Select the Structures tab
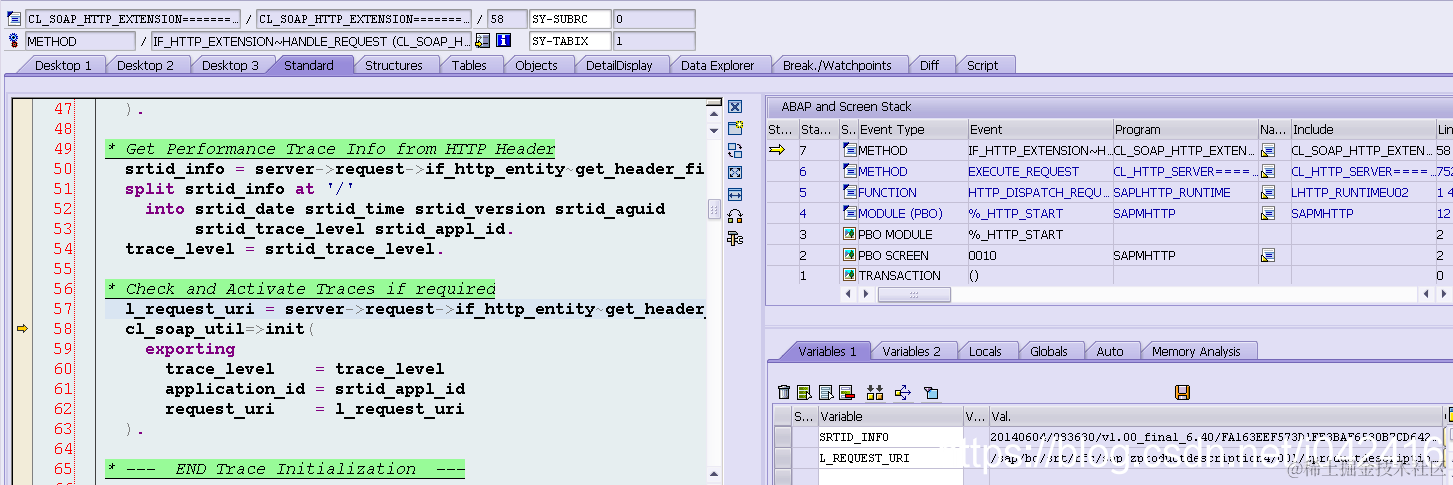This screenshot has width=1453, height=485. click(393, 65)
